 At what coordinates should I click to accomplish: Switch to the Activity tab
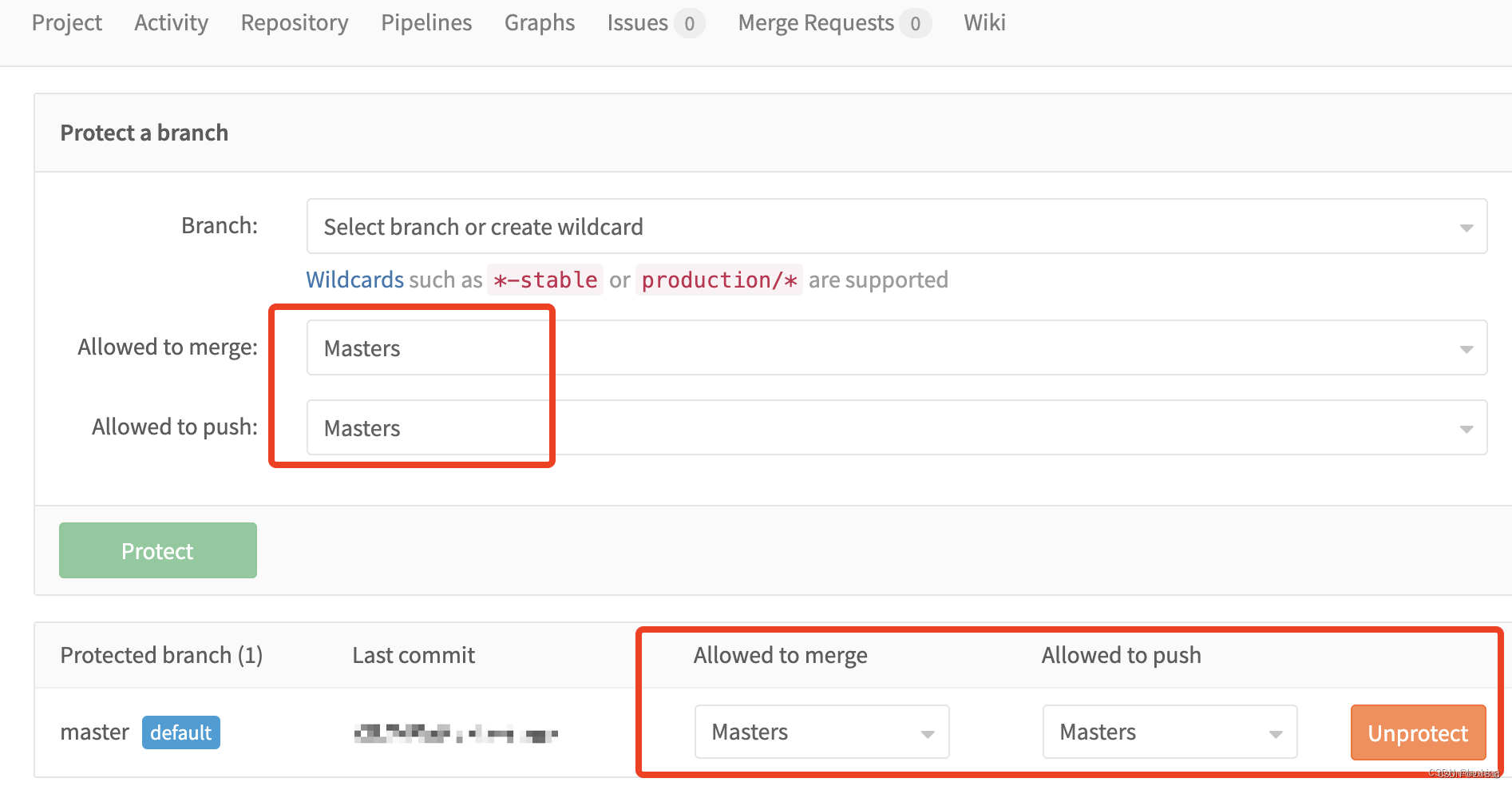click(171, 23)
